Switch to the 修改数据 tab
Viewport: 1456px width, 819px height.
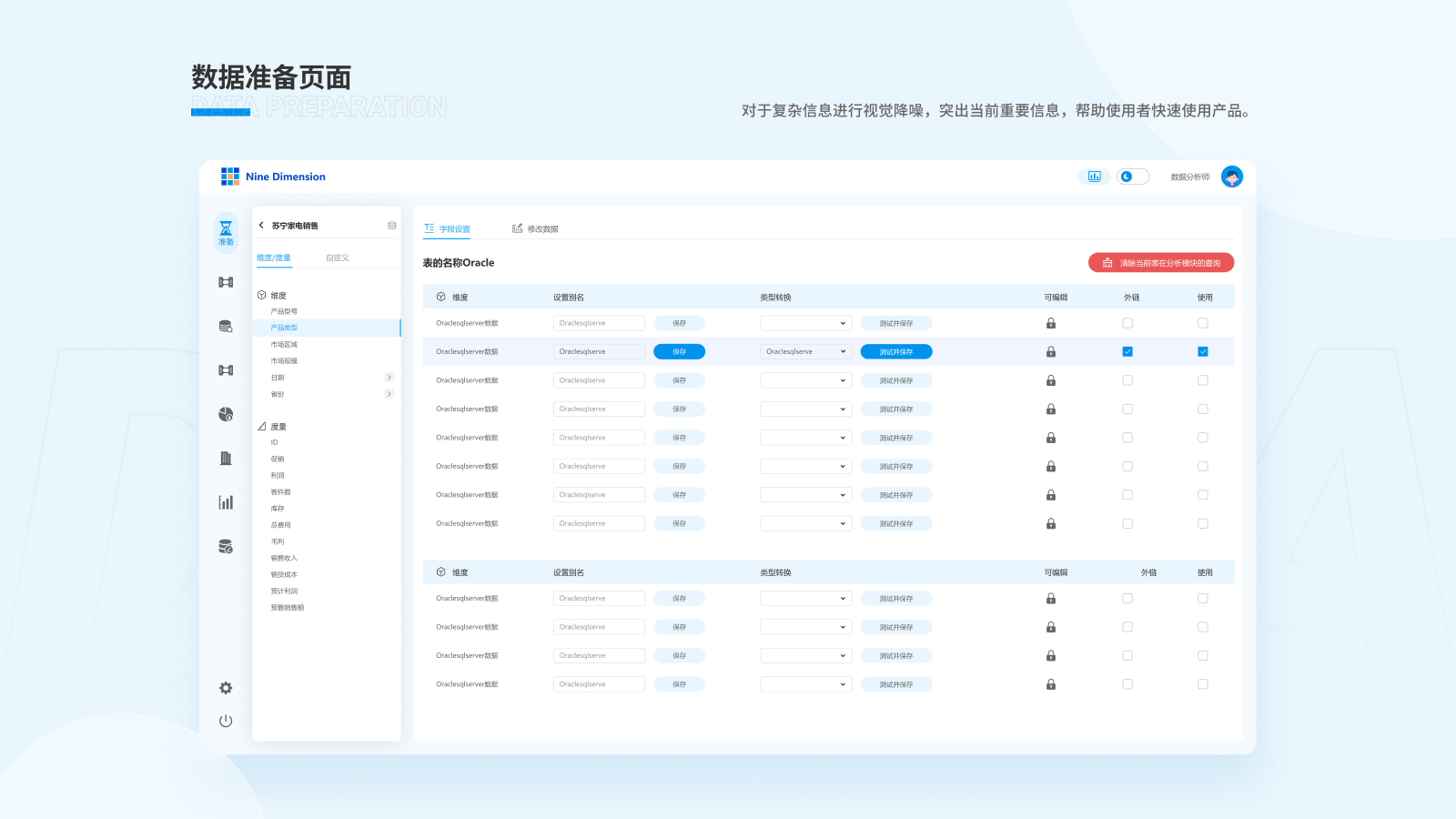535,228
